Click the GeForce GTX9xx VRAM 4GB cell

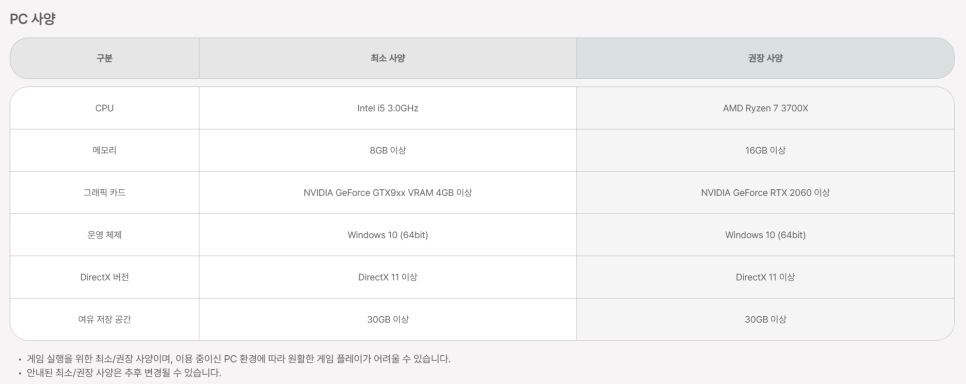click(x=388, y=192)
